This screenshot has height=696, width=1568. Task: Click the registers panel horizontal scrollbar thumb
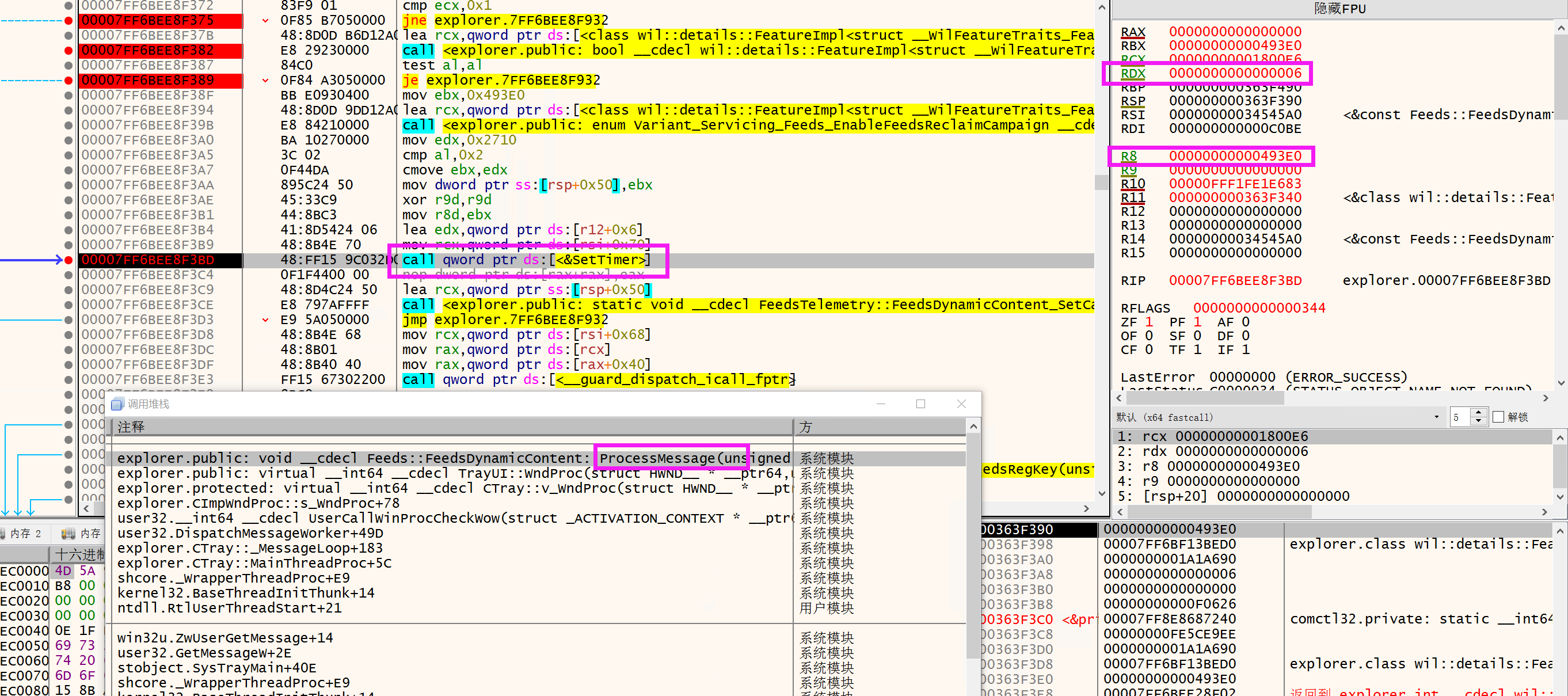[1205, 398]
